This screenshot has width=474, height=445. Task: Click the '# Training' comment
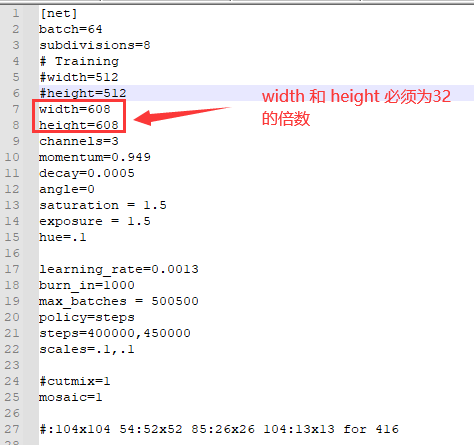[79, 61]
